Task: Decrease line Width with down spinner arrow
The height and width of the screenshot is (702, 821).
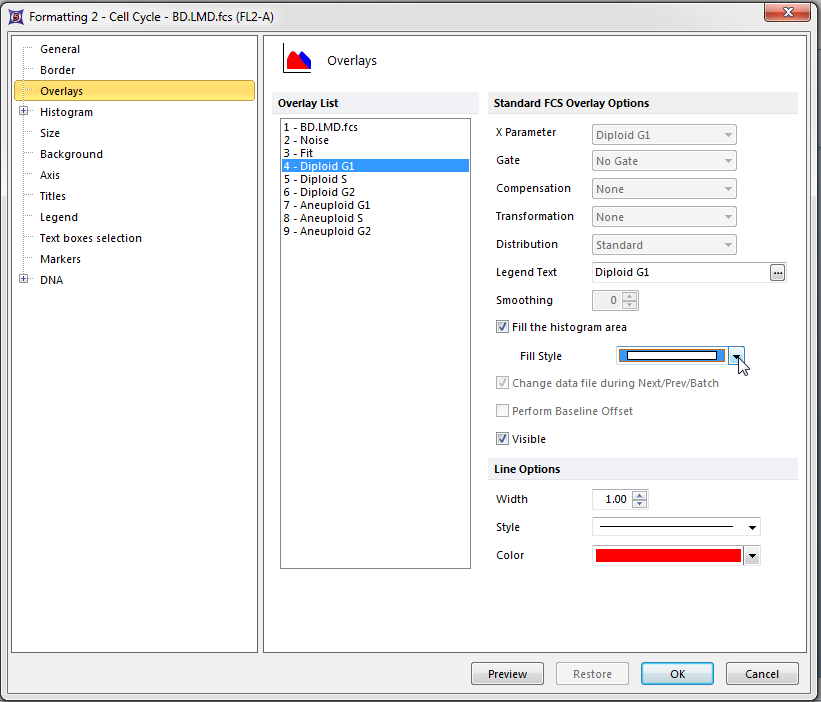Action: 640,504
